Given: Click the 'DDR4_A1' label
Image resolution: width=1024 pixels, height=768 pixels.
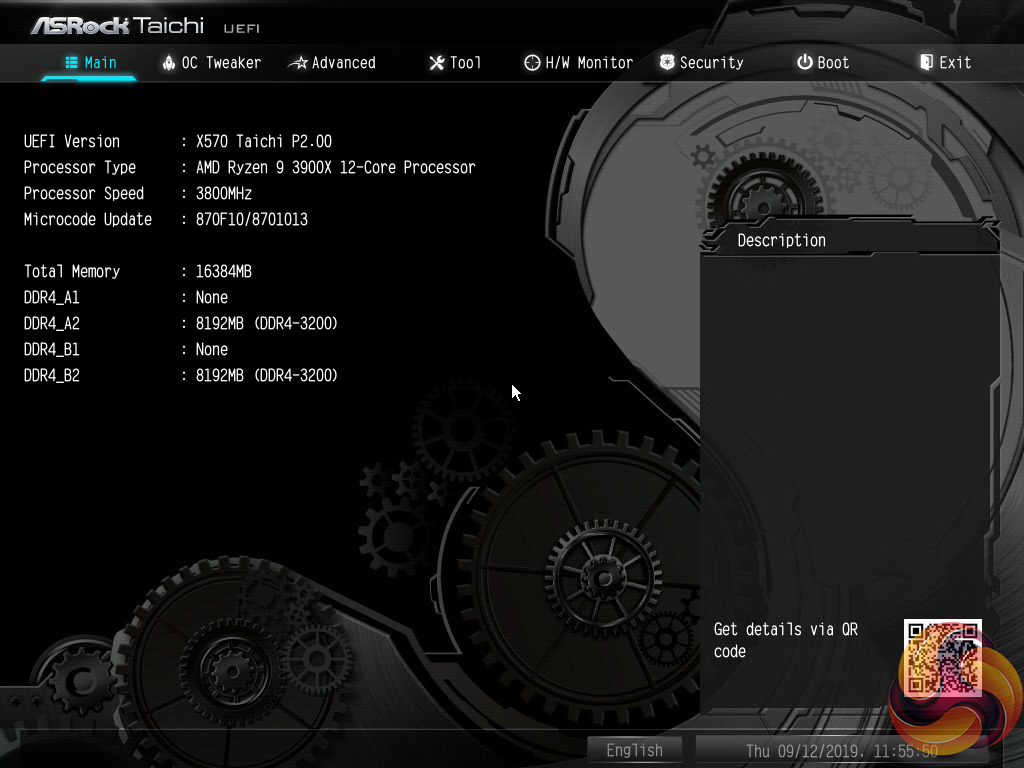Looking at the screenshot, I should (x=52, y=298).
